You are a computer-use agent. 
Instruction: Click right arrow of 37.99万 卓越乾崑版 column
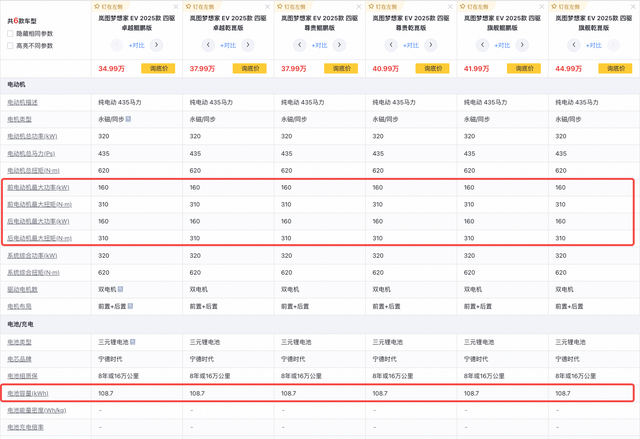pos(248,45)
